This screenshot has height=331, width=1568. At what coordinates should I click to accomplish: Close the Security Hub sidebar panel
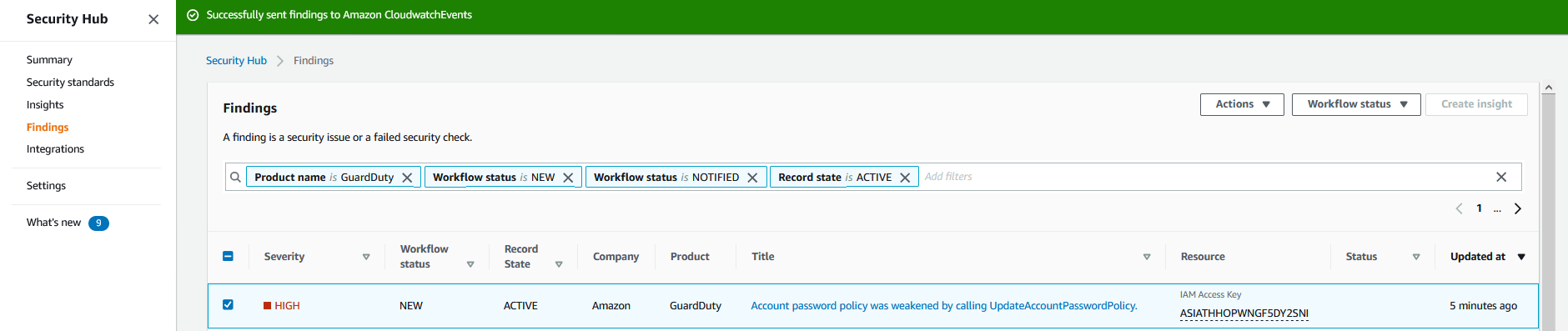(153, 19)
